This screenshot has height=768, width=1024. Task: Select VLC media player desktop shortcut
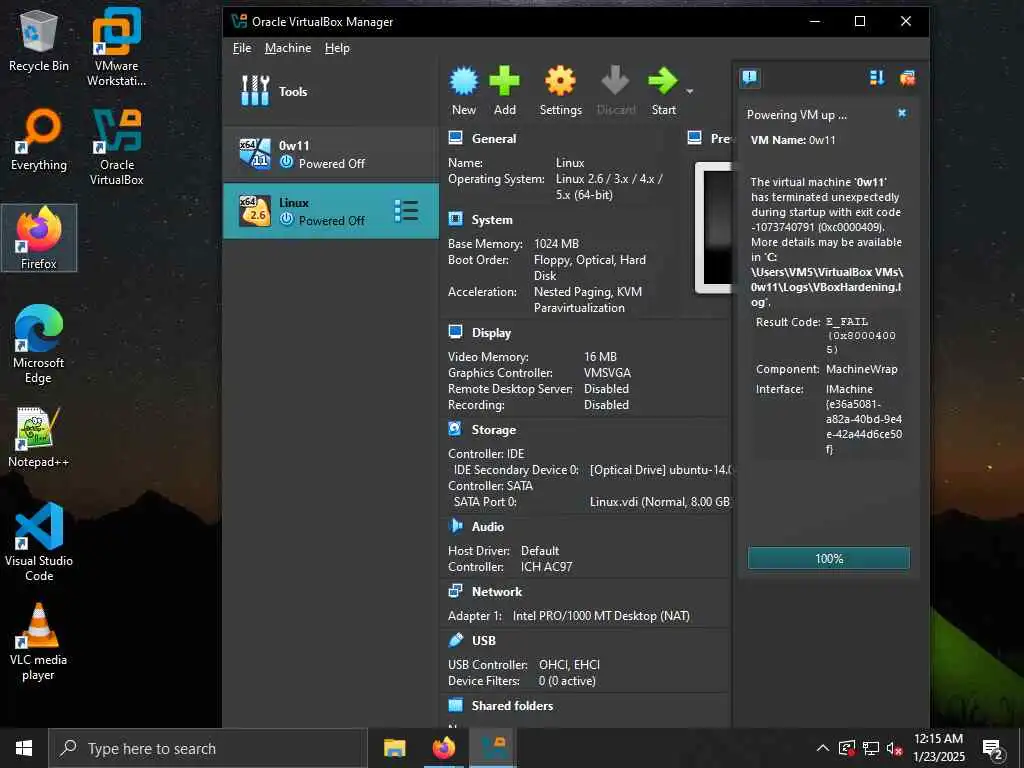[x=39, y=641]
